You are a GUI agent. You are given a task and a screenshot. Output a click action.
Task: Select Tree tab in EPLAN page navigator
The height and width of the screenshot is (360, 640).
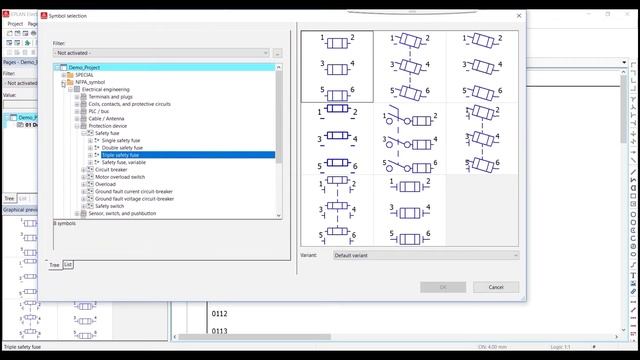pyautogui.click(x=9, y=198)
